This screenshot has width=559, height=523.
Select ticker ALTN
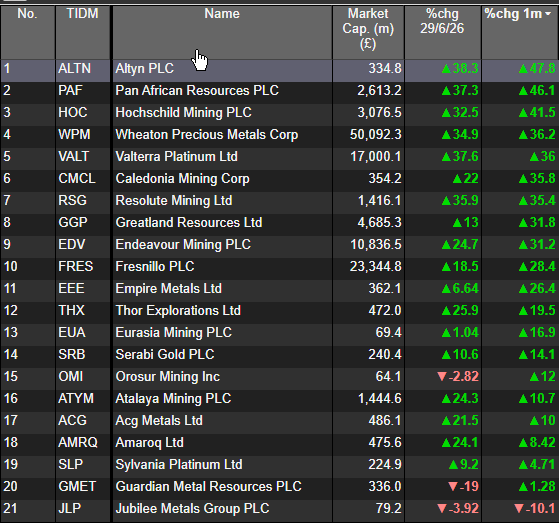coord(75,68)
